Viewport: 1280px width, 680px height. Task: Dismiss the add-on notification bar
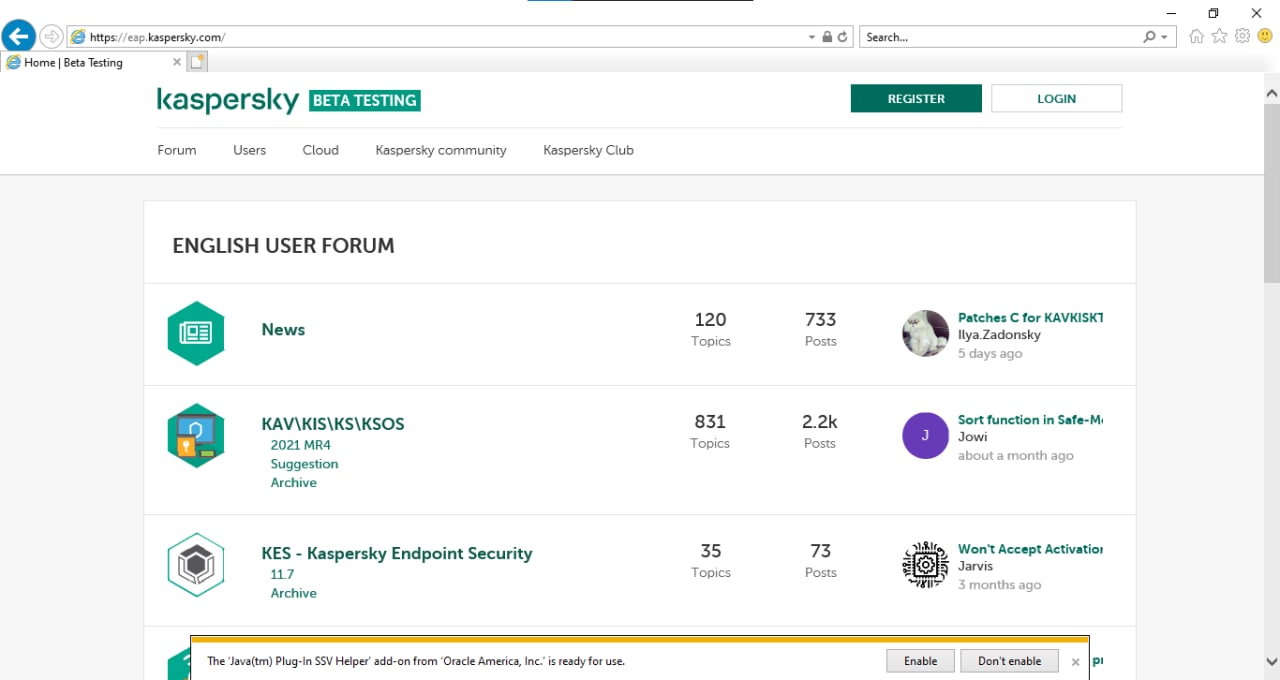click(x=1076, y=662)
